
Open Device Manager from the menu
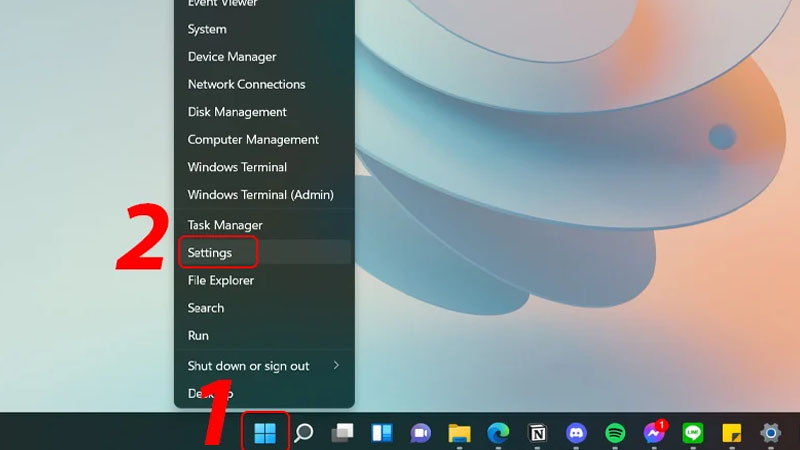[264, 57]
